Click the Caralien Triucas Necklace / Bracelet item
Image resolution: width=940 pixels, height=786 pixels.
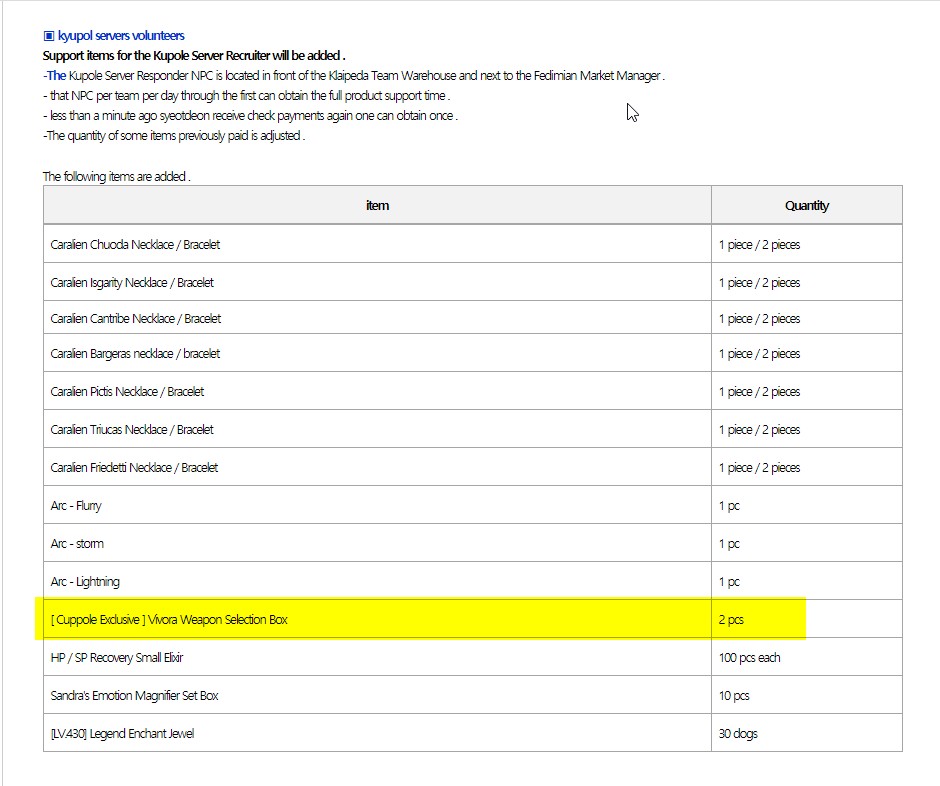pos(132,429)
